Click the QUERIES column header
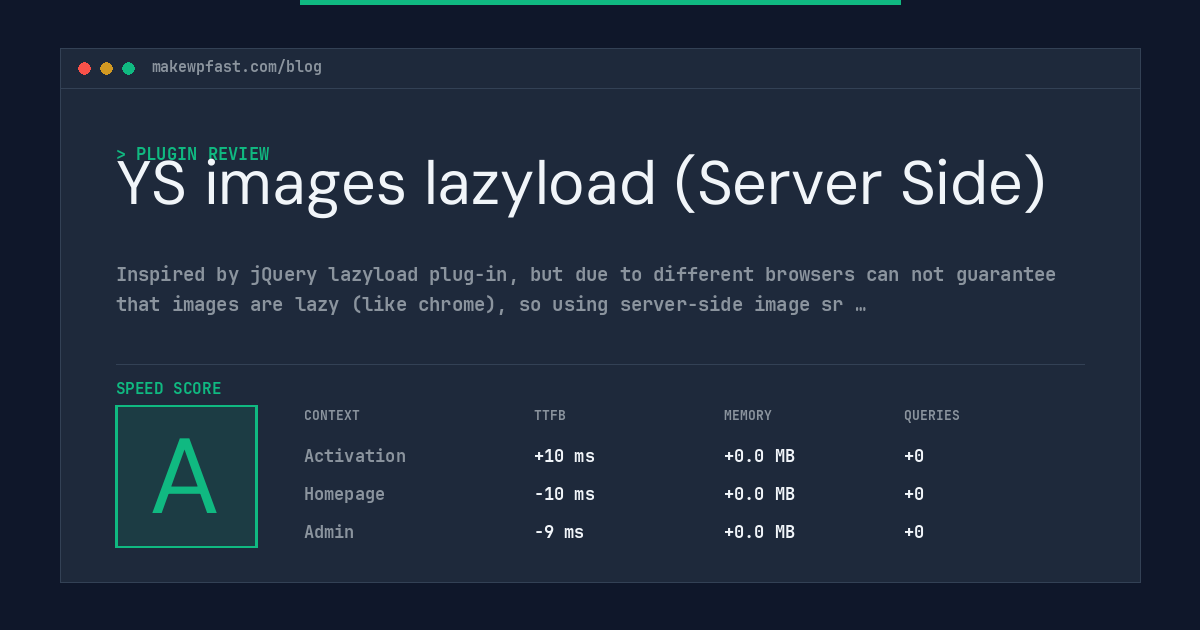This screenshot has height=630, width=1200. (x=932, y=415)
